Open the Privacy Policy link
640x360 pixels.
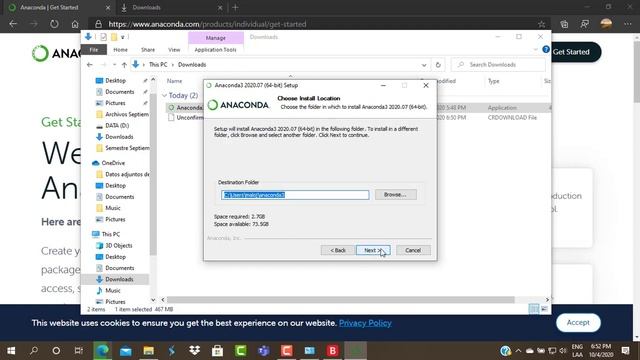[365, 323]
